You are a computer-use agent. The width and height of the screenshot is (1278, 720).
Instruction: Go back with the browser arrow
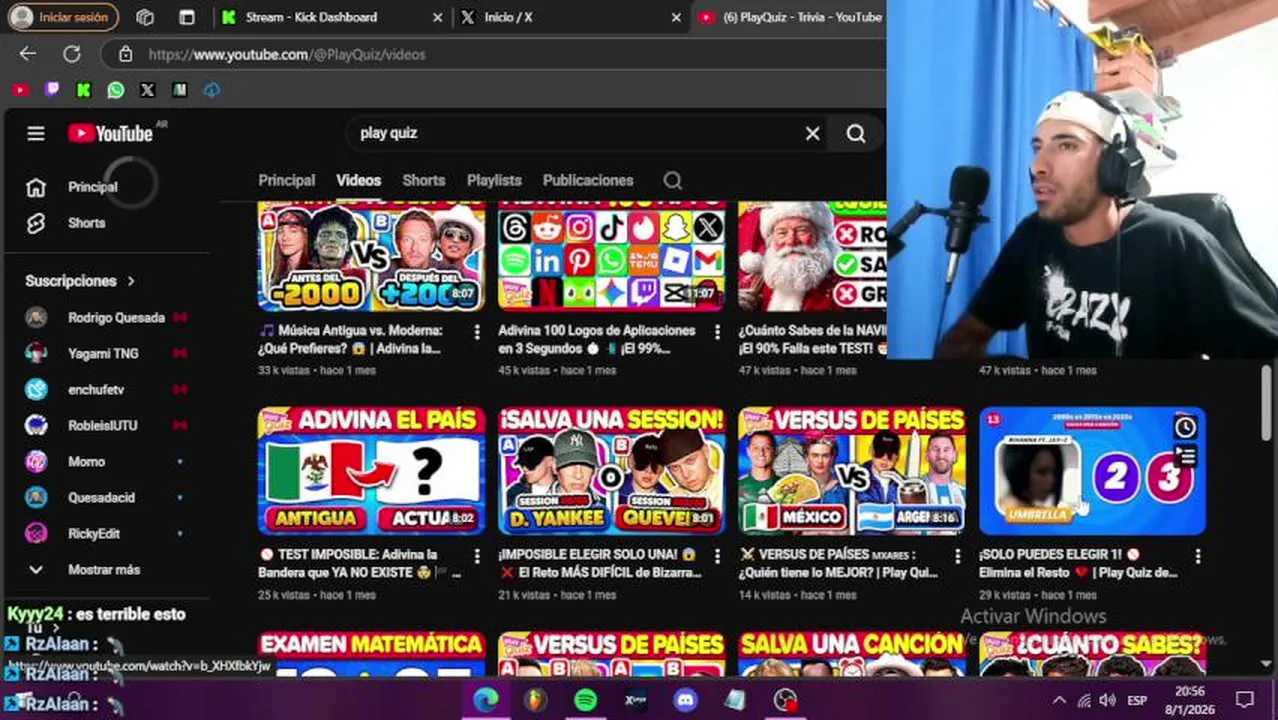pos(28,54)
